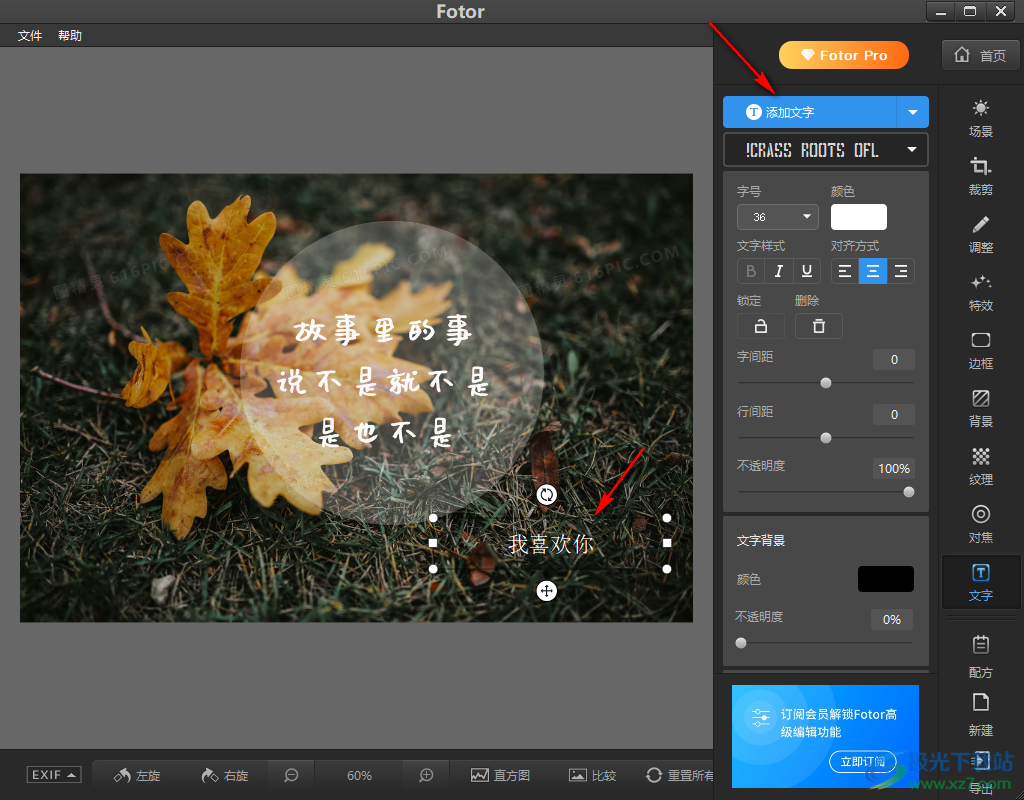Select the 裁剪 crop tool
This screenshot has height=800, width=1024.
click(x=980, y=175)
